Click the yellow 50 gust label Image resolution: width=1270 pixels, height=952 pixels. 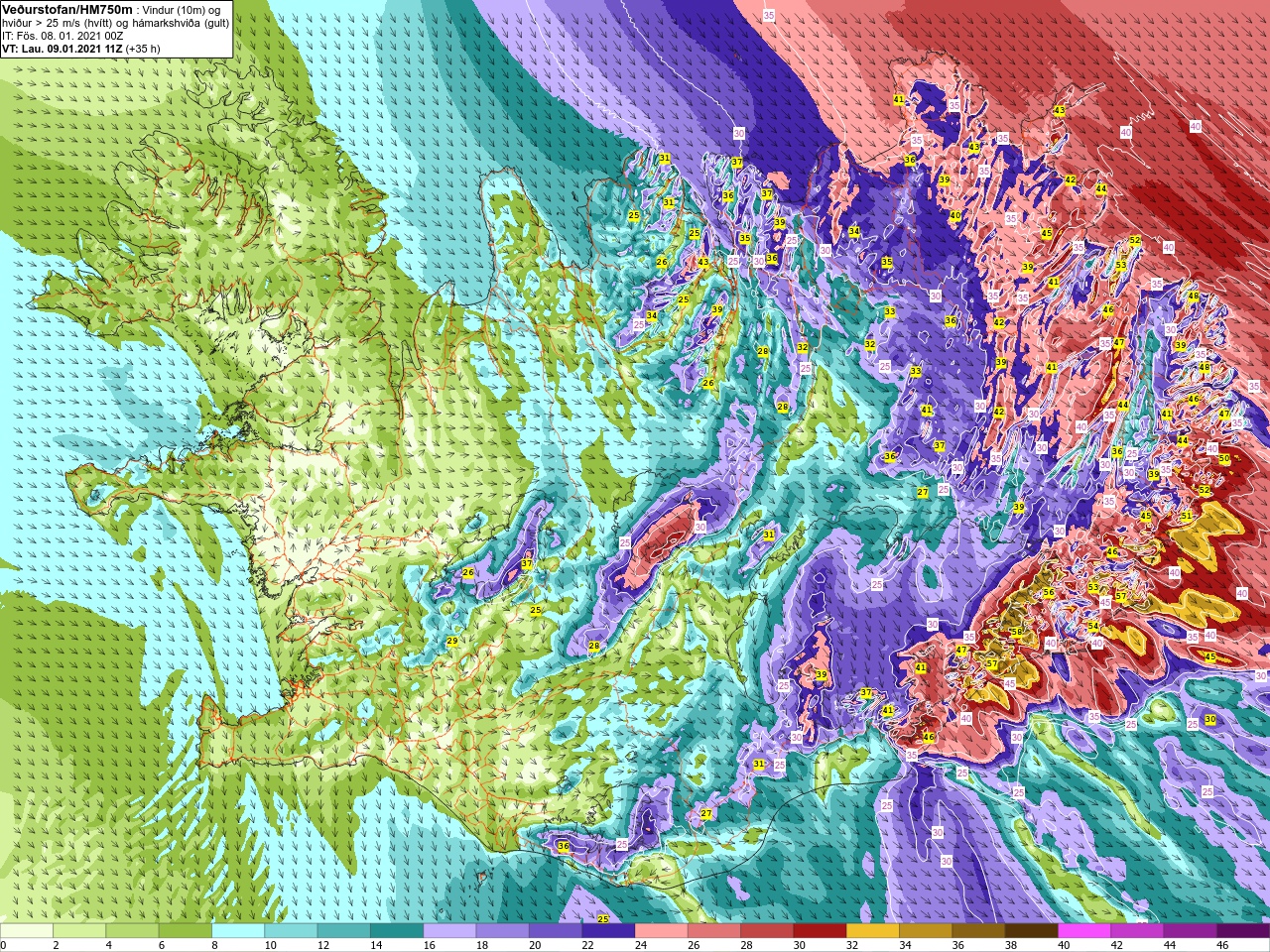click(x=1224, y=459)
